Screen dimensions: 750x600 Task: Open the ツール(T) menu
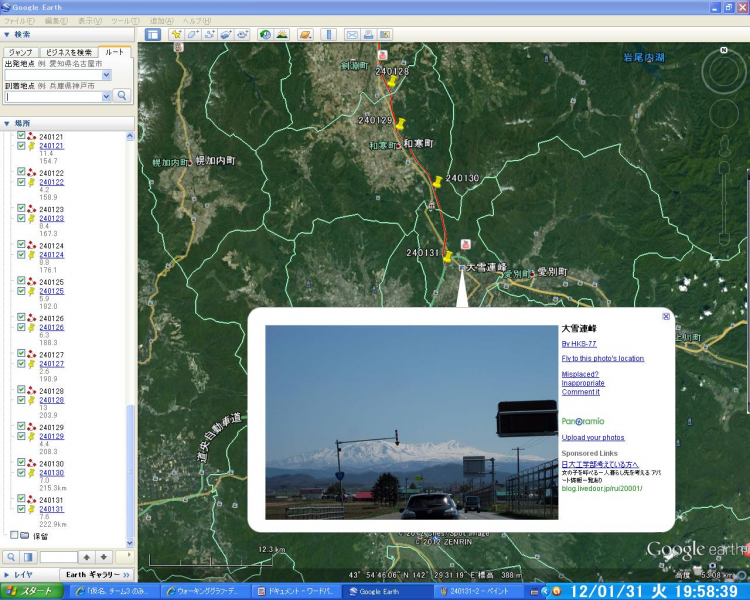coord(125,21)
